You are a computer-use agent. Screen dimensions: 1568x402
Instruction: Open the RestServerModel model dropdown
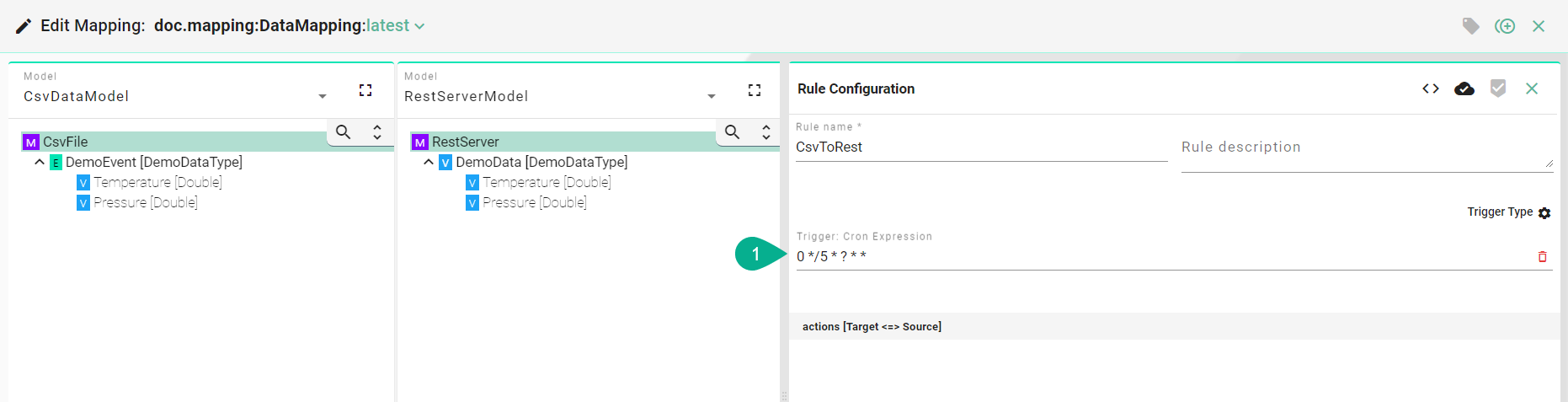click(x=711, y=97)
